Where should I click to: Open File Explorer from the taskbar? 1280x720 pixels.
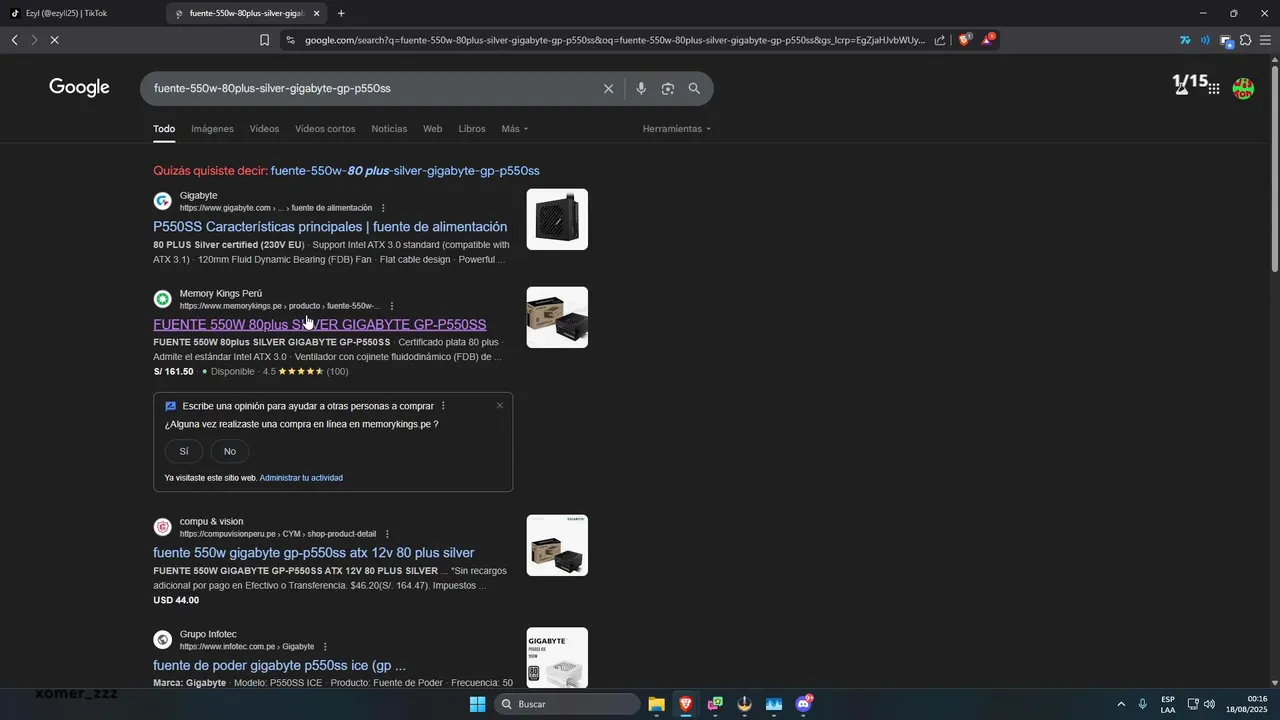tap(656, 704)
